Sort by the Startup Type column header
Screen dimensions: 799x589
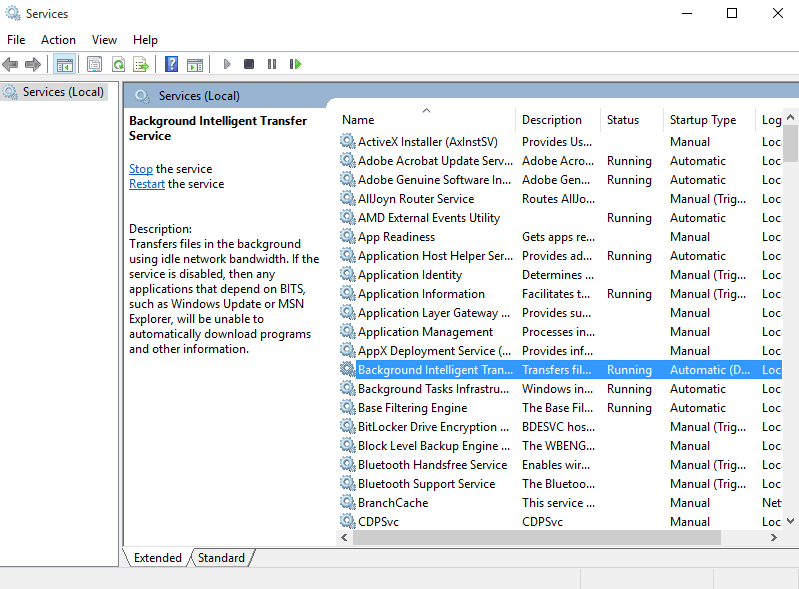[702, 120]
